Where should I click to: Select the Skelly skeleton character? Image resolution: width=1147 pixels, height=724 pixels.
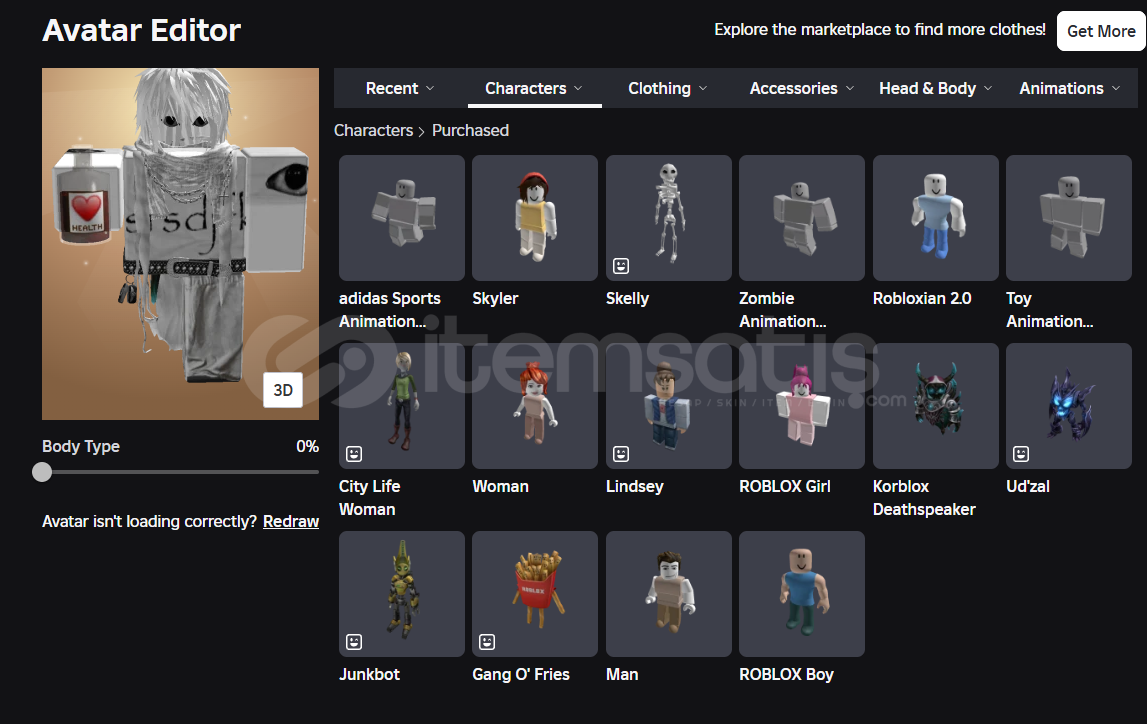pyautogui.click(x=669, y=218)
